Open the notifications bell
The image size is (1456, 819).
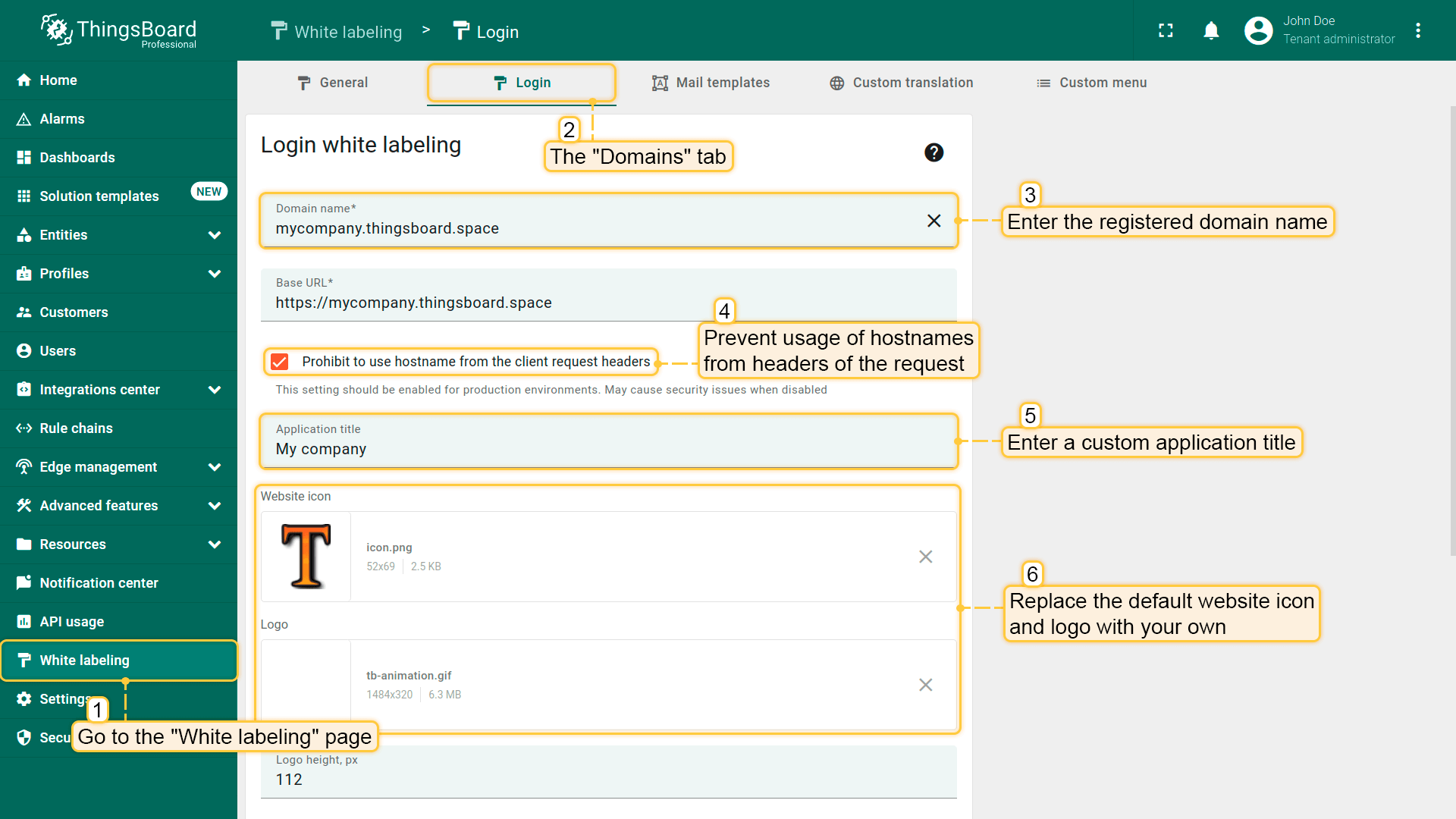pos(1211,30)
